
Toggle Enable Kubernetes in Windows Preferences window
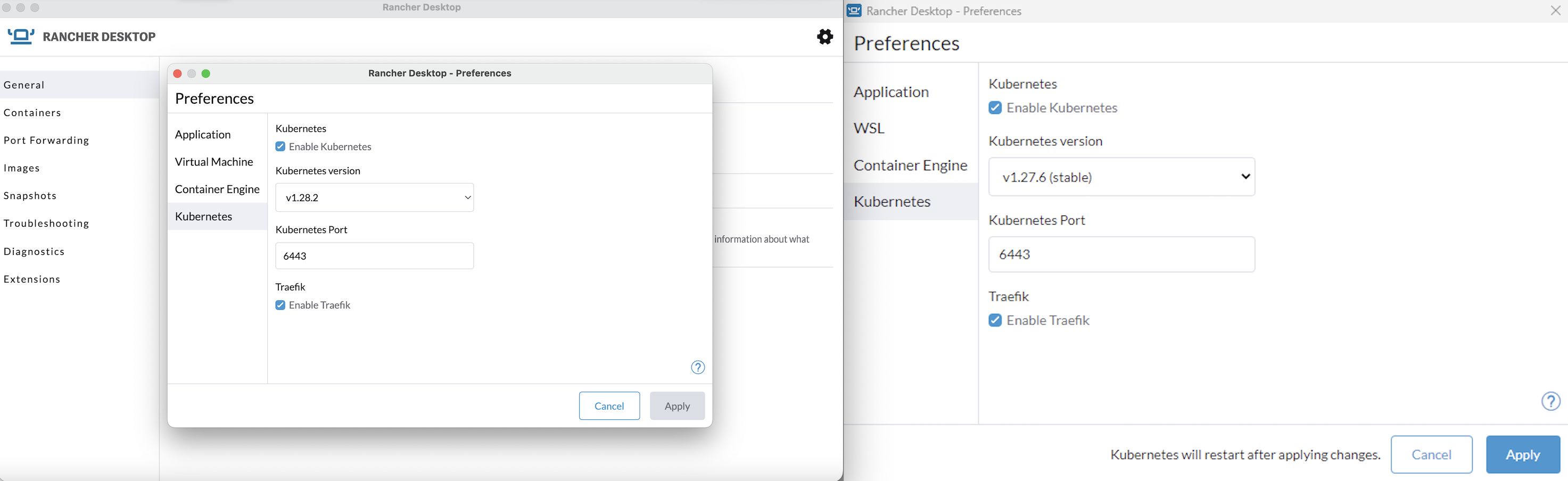tap(995, 108)
